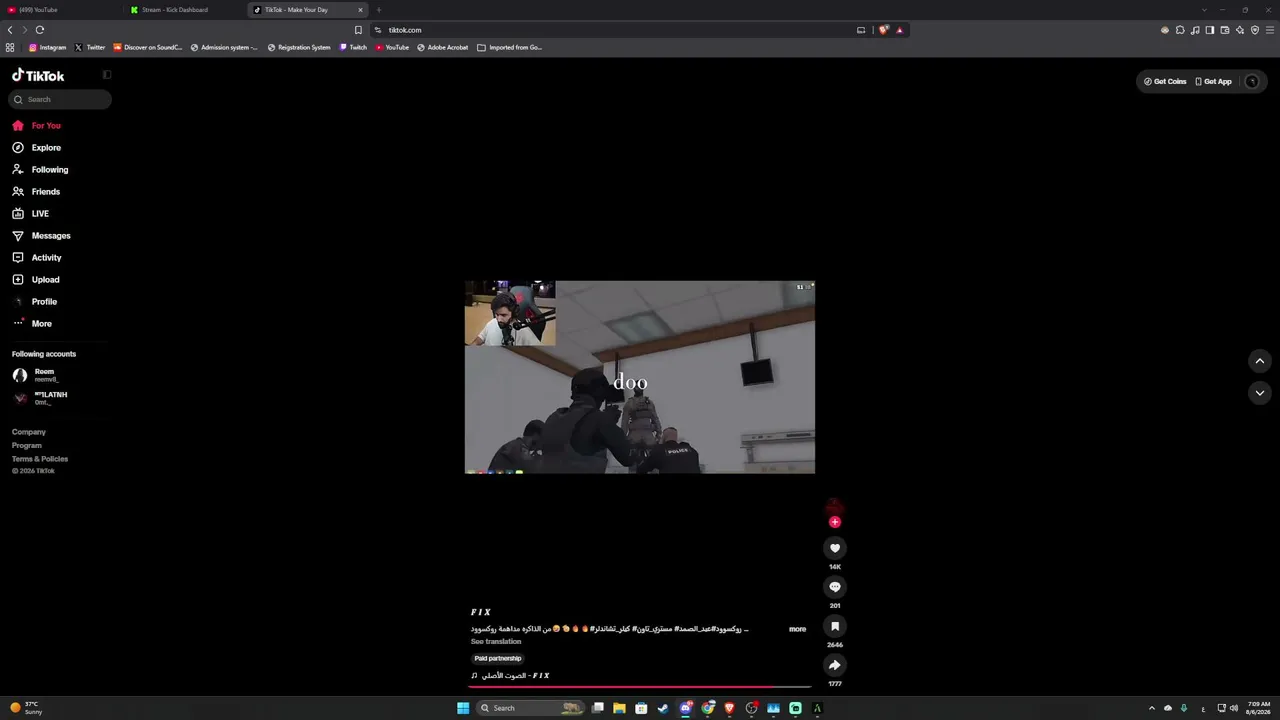The image size is (1280, 720).
Task: Expand the Program footer section
Action: click(27, 445)
